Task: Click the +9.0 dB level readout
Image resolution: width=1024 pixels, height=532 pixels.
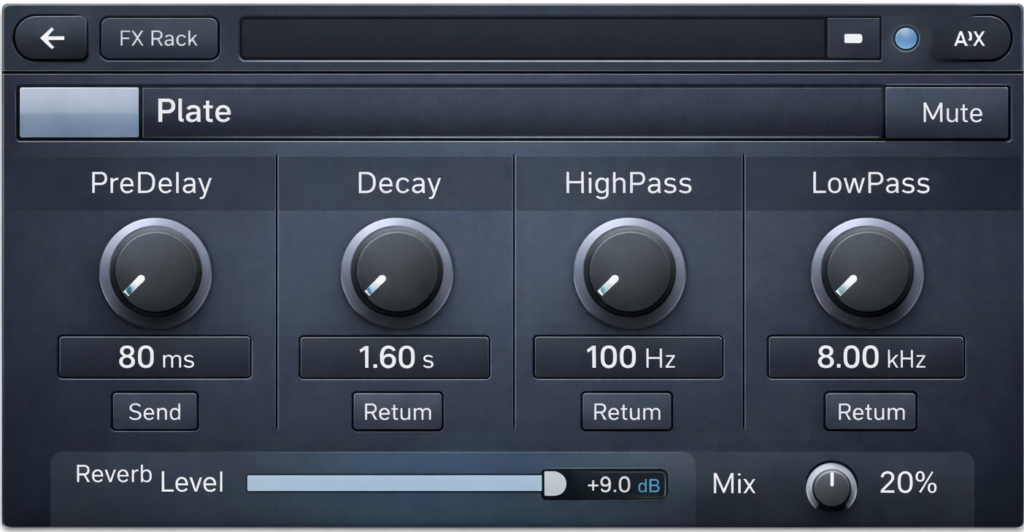Action: tap(623, 485)
